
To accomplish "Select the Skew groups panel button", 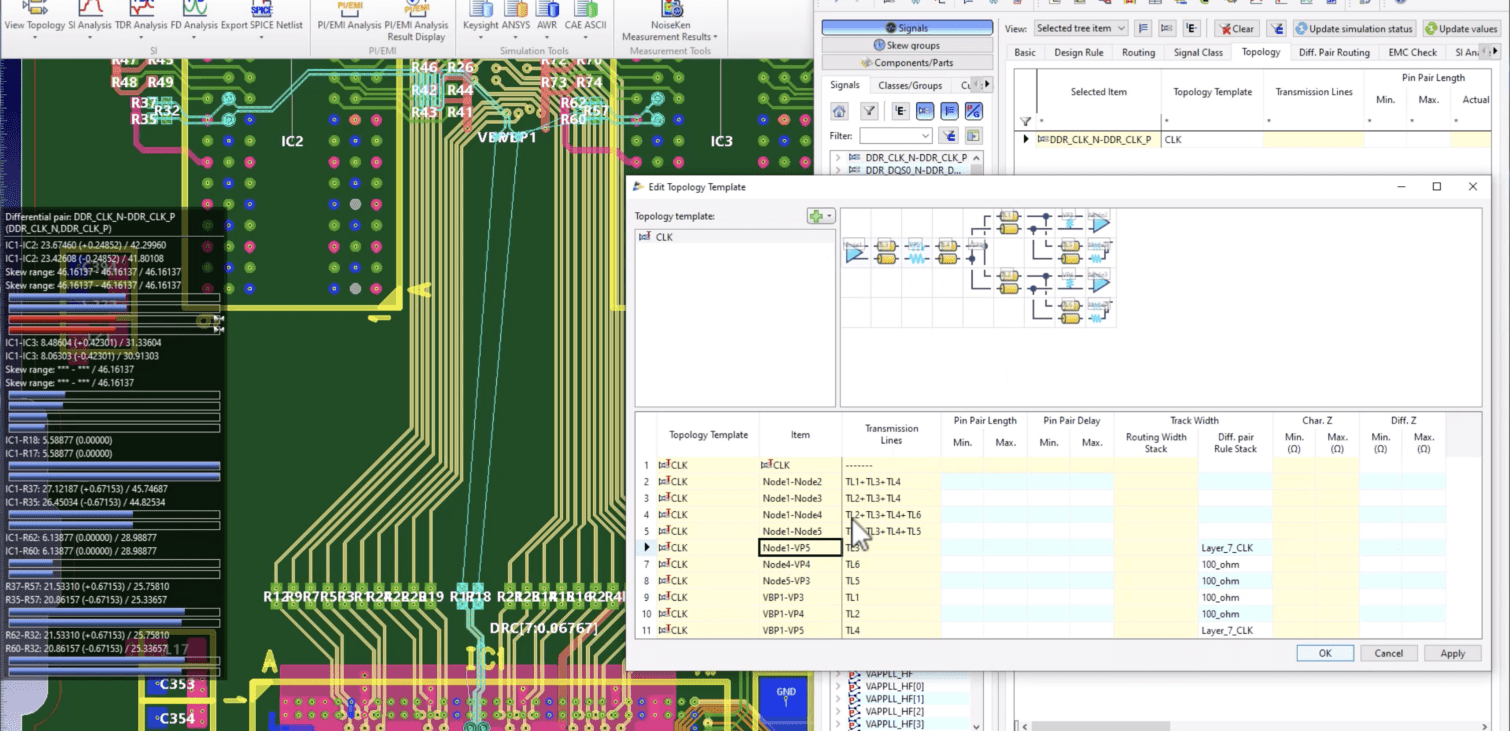I will tap(907, 45).
